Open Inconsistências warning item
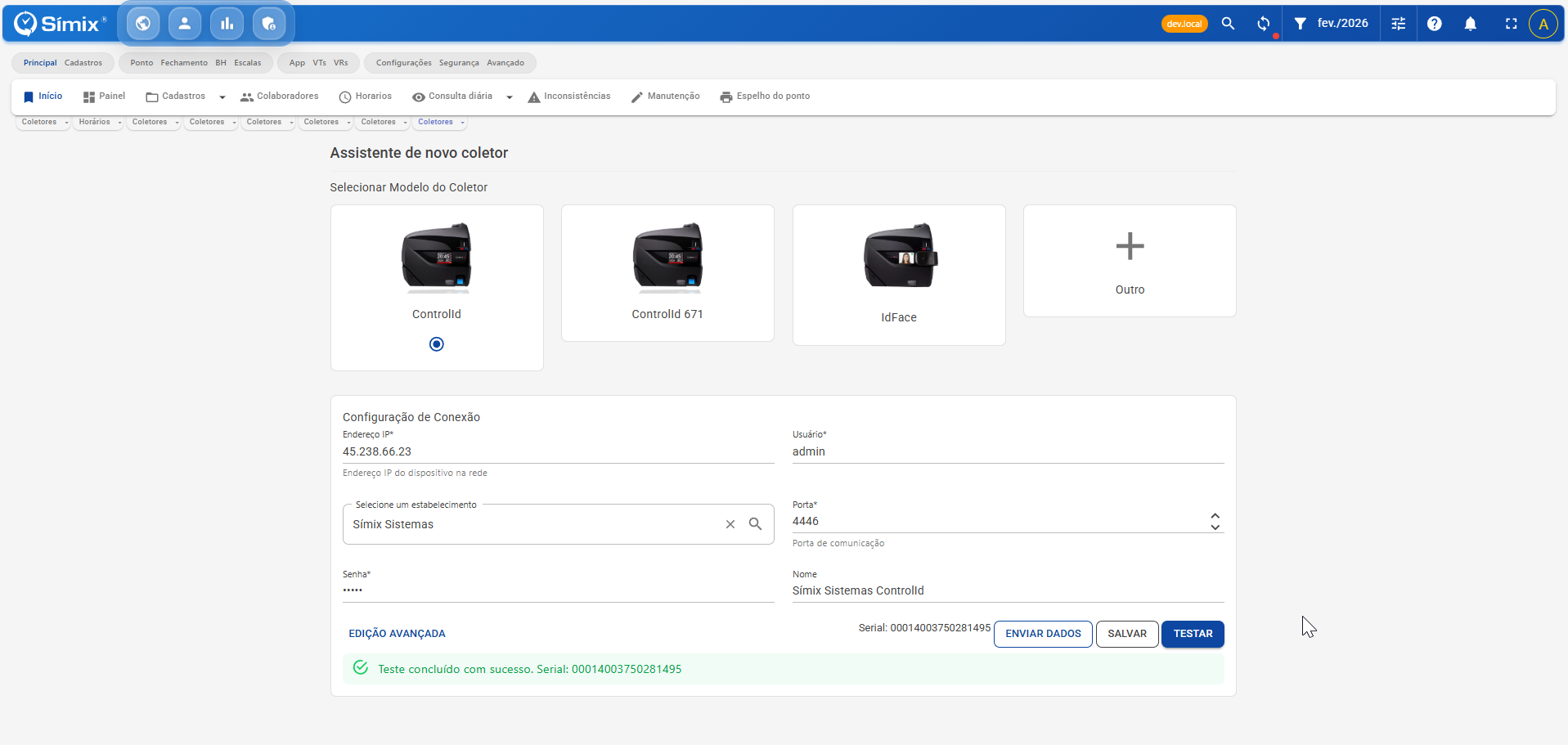 click(569, 96)
